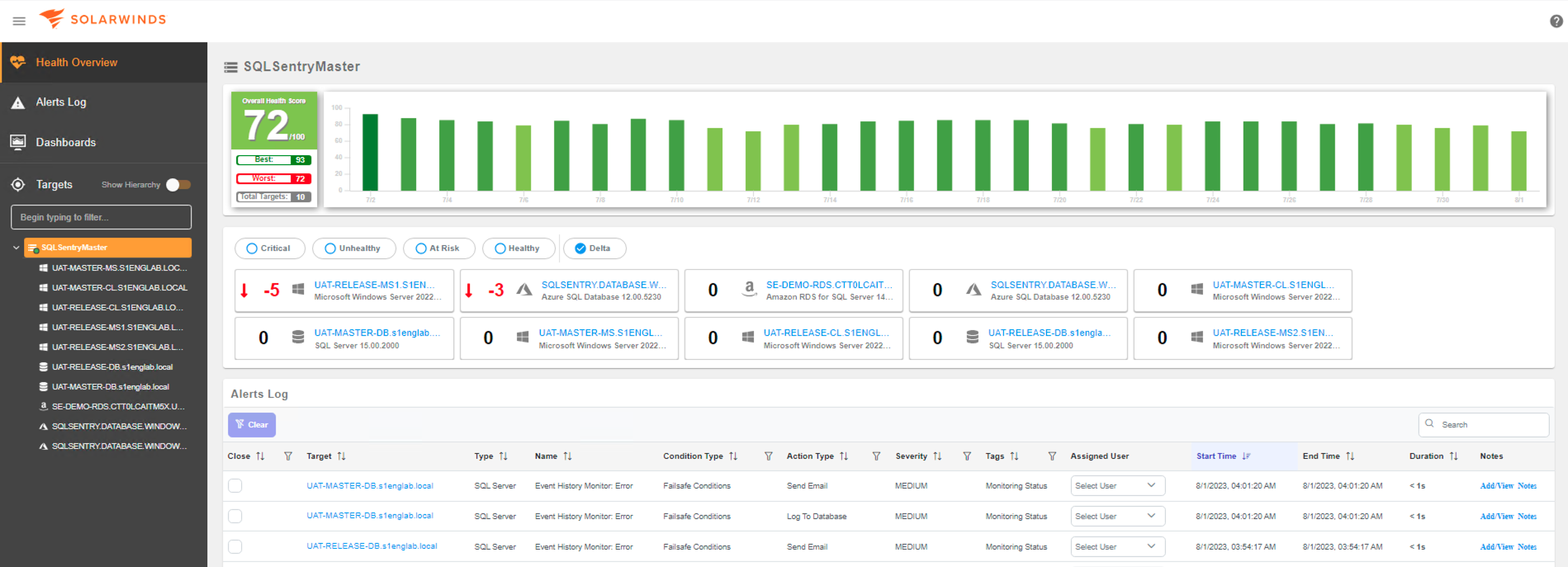Open Add/View Notes for first alert

[x=1508, y=486]
